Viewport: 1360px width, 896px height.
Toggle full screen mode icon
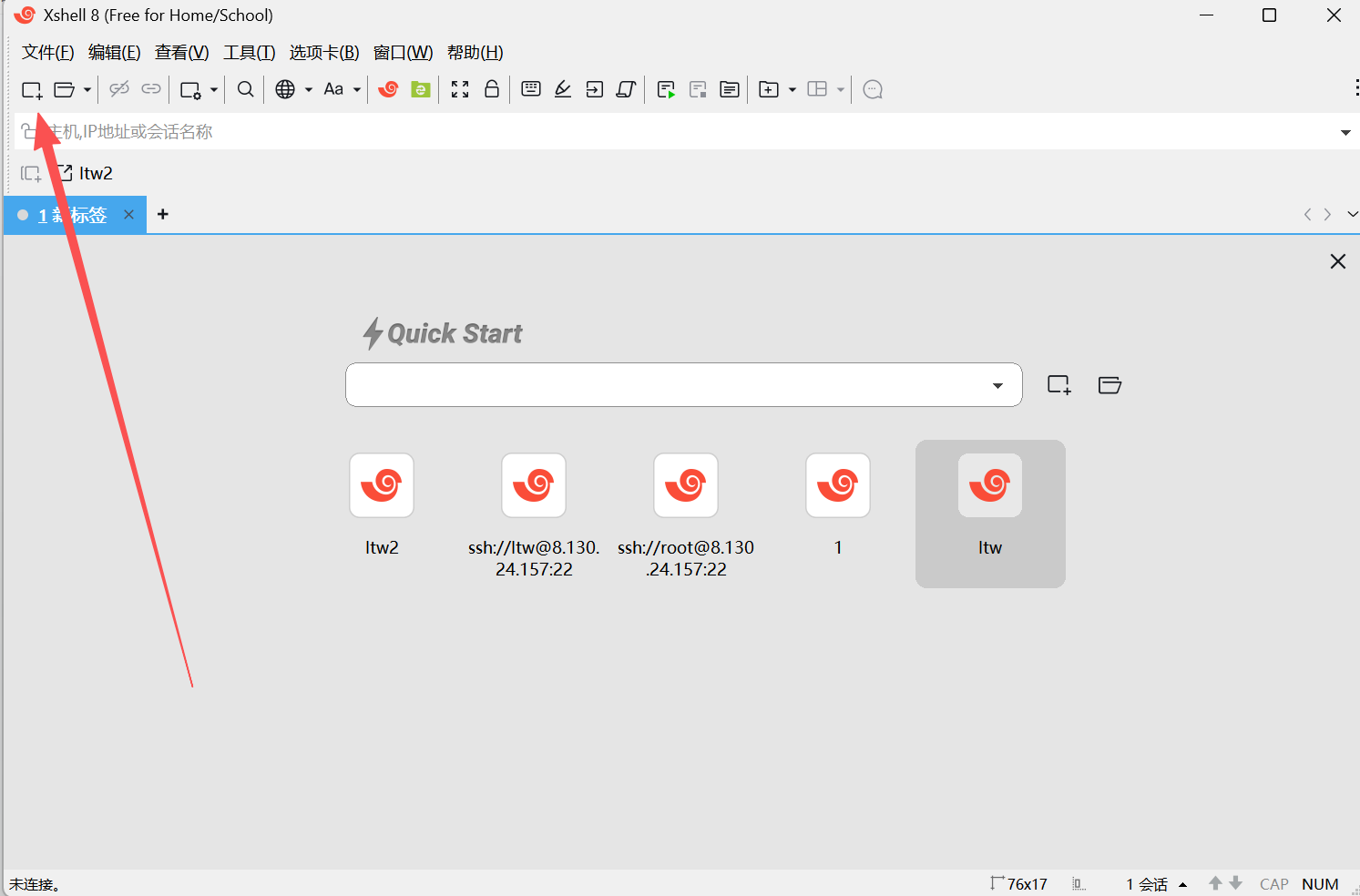(x=460, y=89)
